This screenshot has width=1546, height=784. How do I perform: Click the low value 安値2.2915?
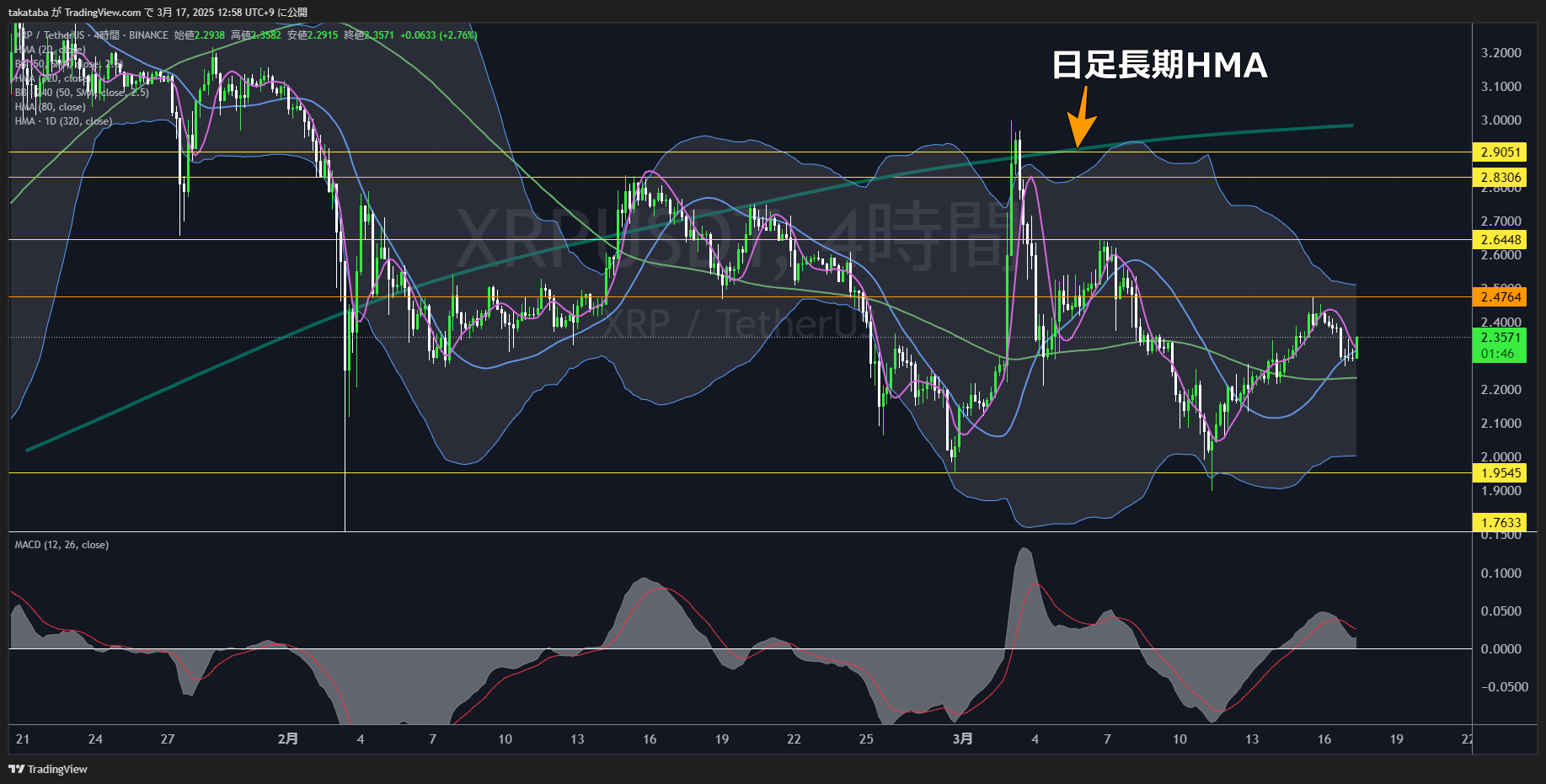coord(313,35)
